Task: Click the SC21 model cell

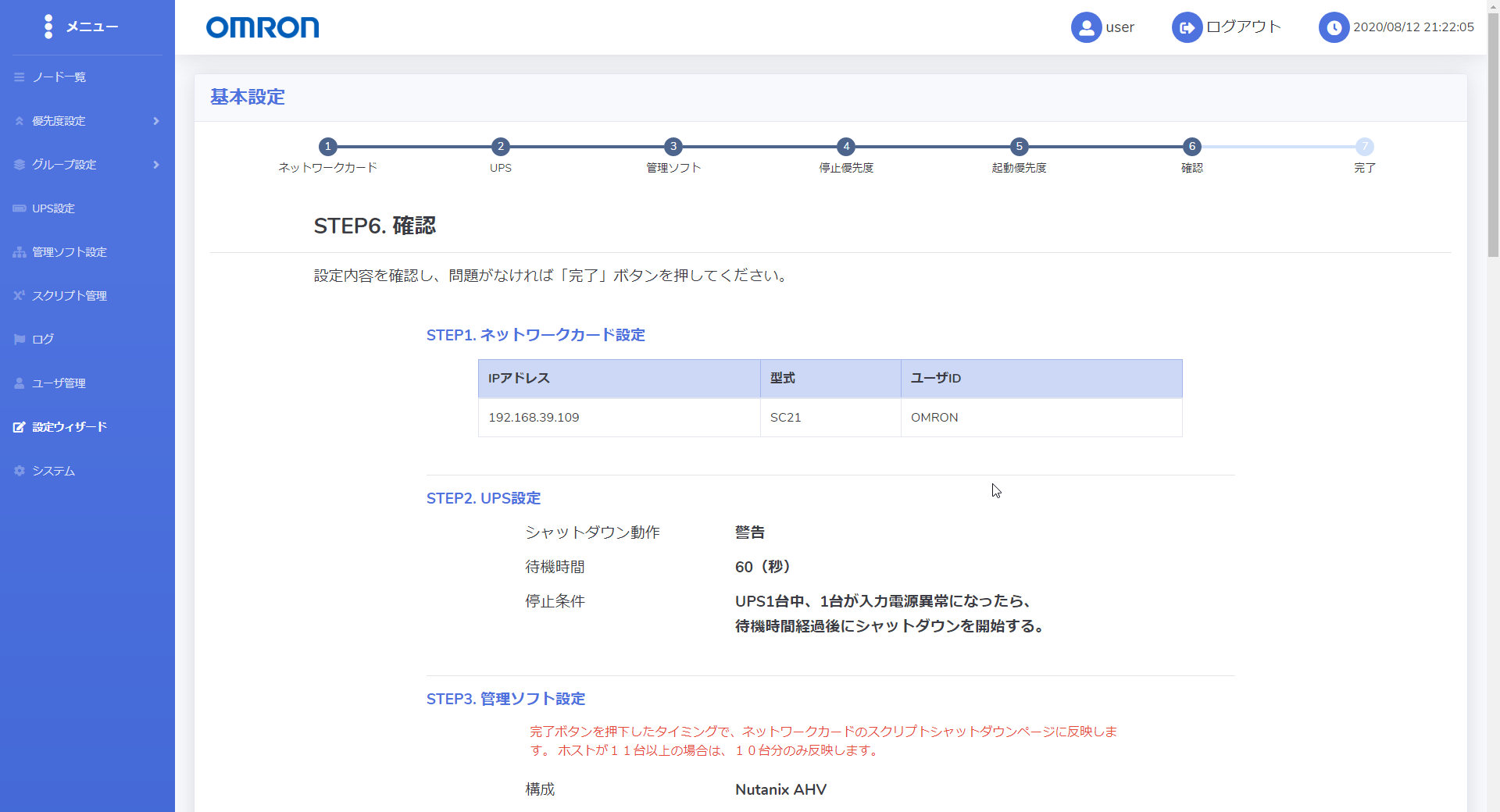Action: point(830,418)
